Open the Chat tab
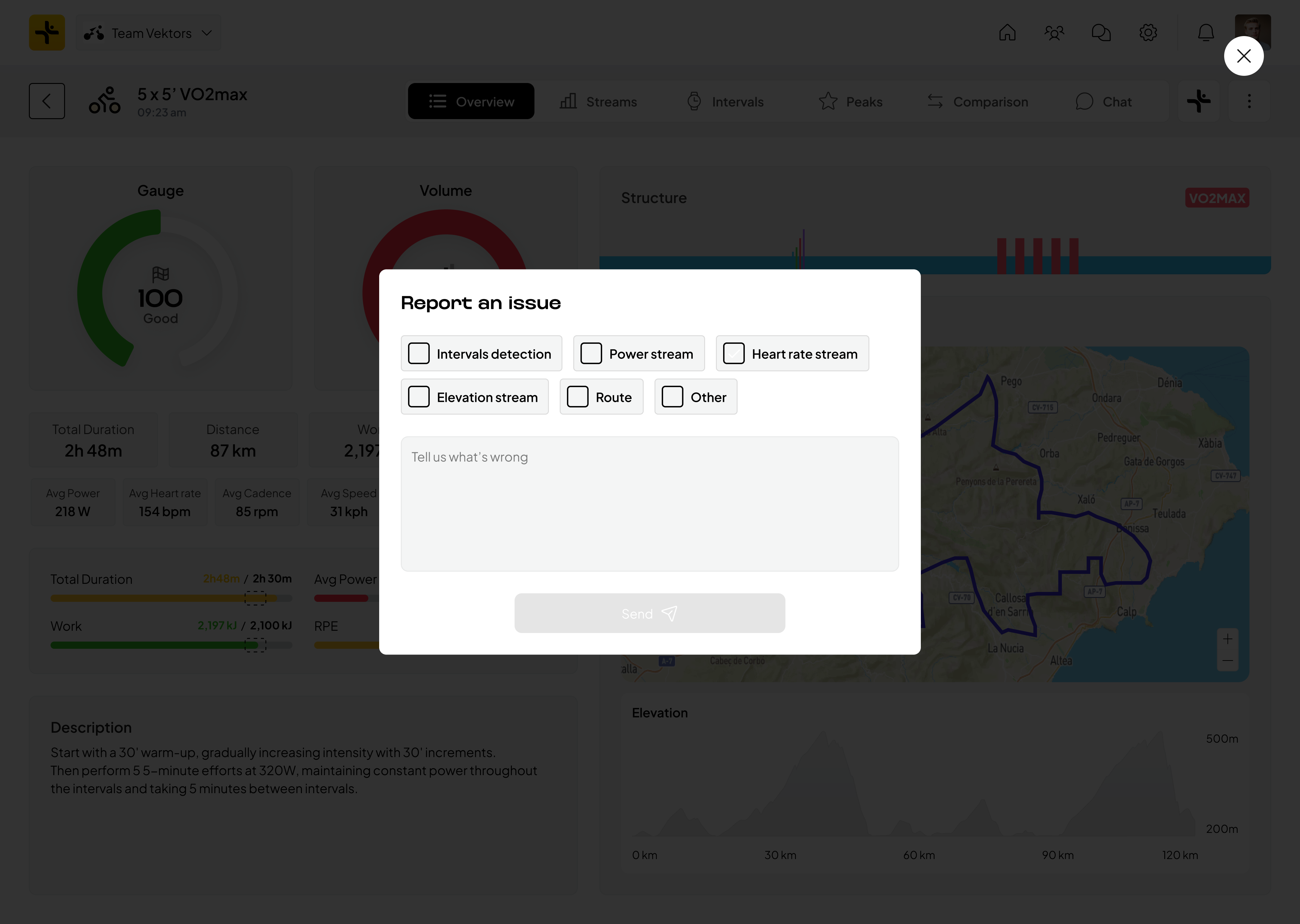Screen dimensions: 1300x924 click(x=1103, y=101)
